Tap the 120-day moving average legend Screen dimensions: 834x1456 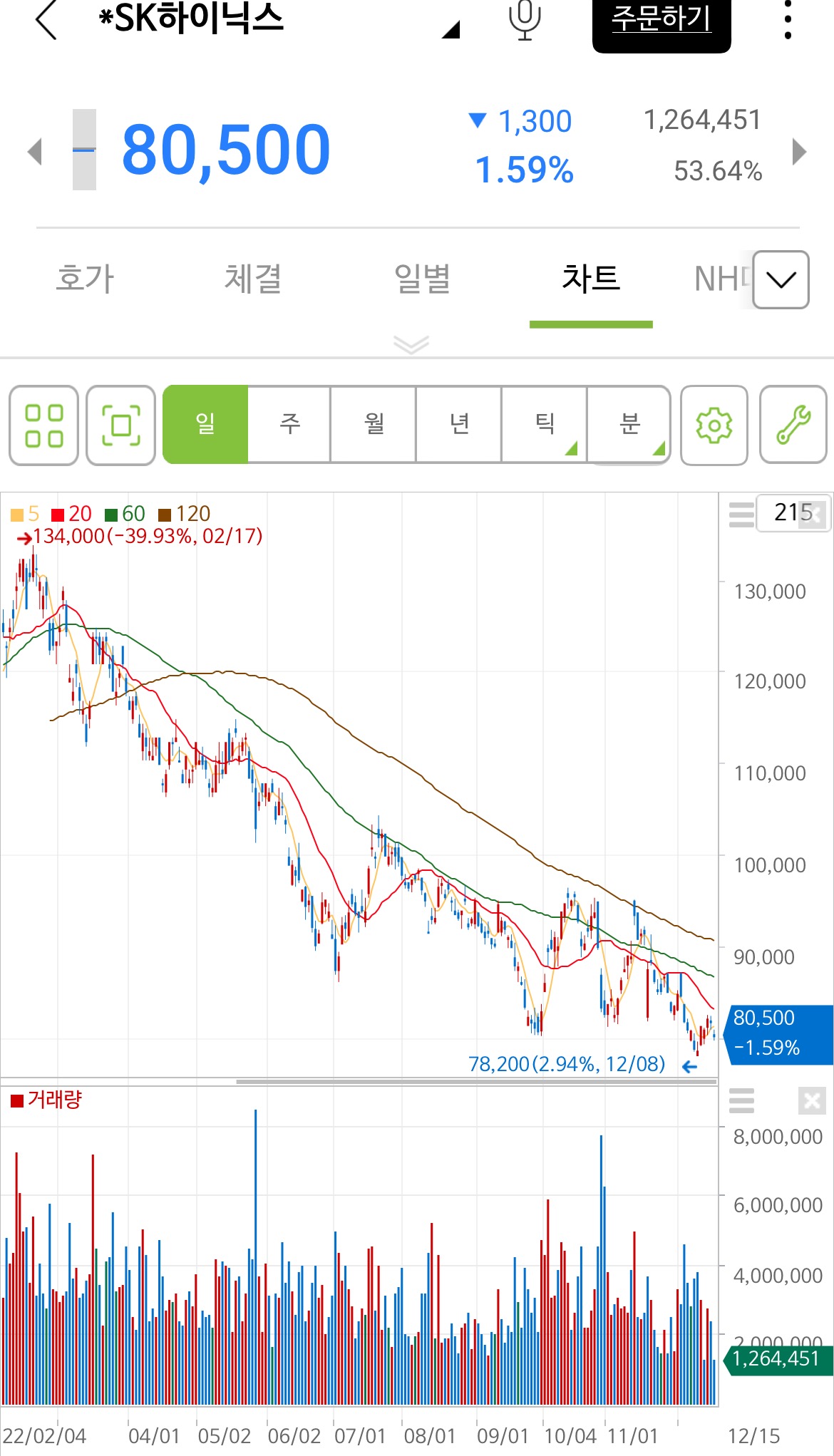point(185,514)
